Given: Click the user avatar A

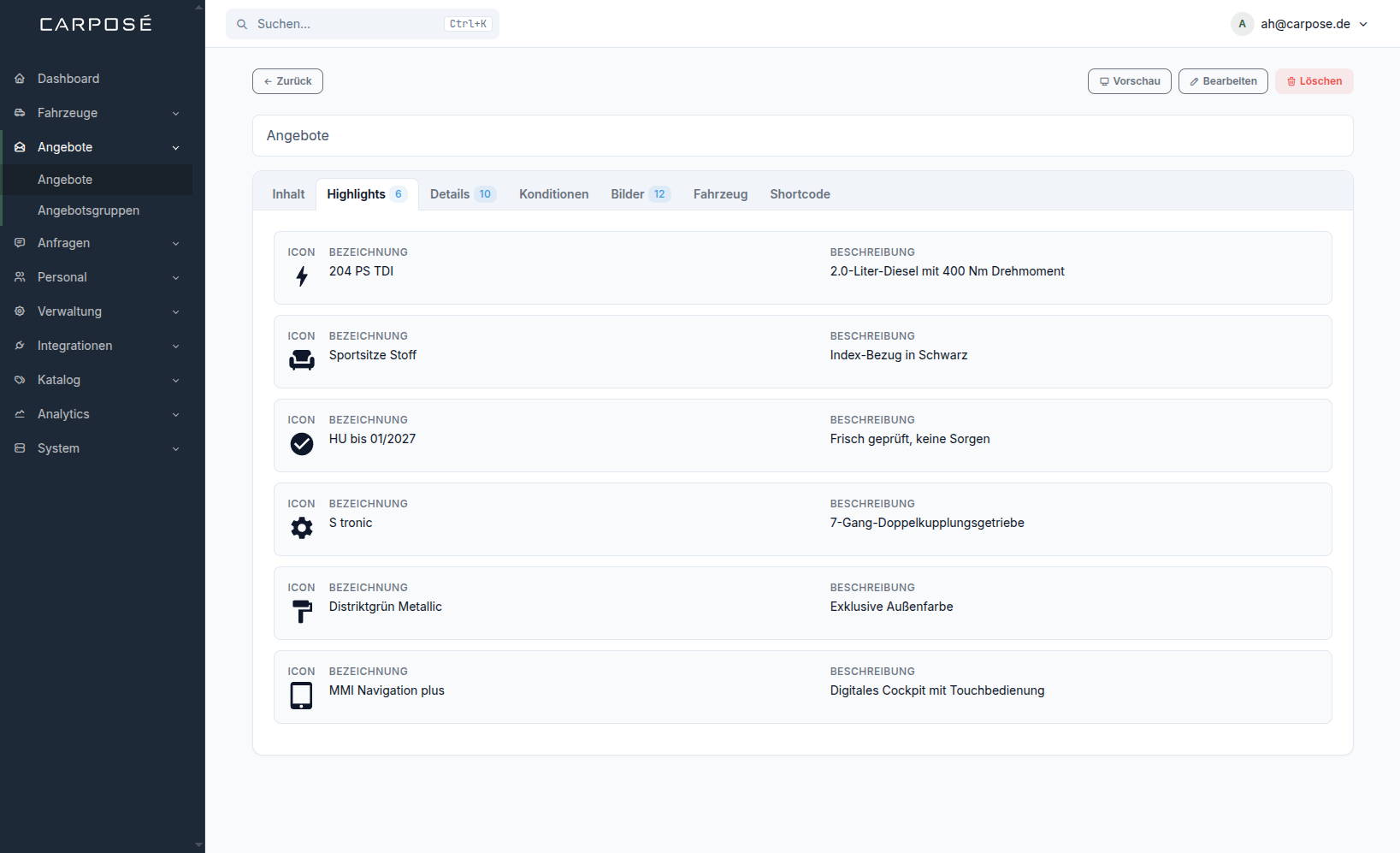Looking at the screenshot, I should click(1242, 24).
